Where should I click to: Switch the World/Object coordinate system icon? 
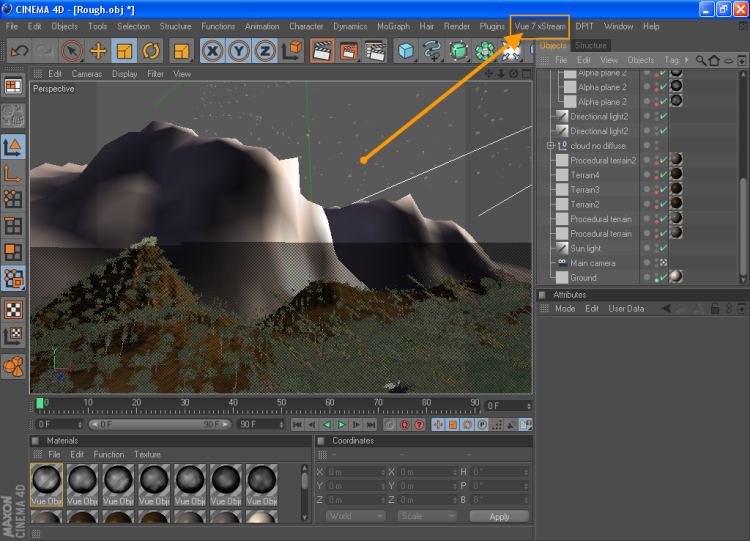(x=292, y=51)
